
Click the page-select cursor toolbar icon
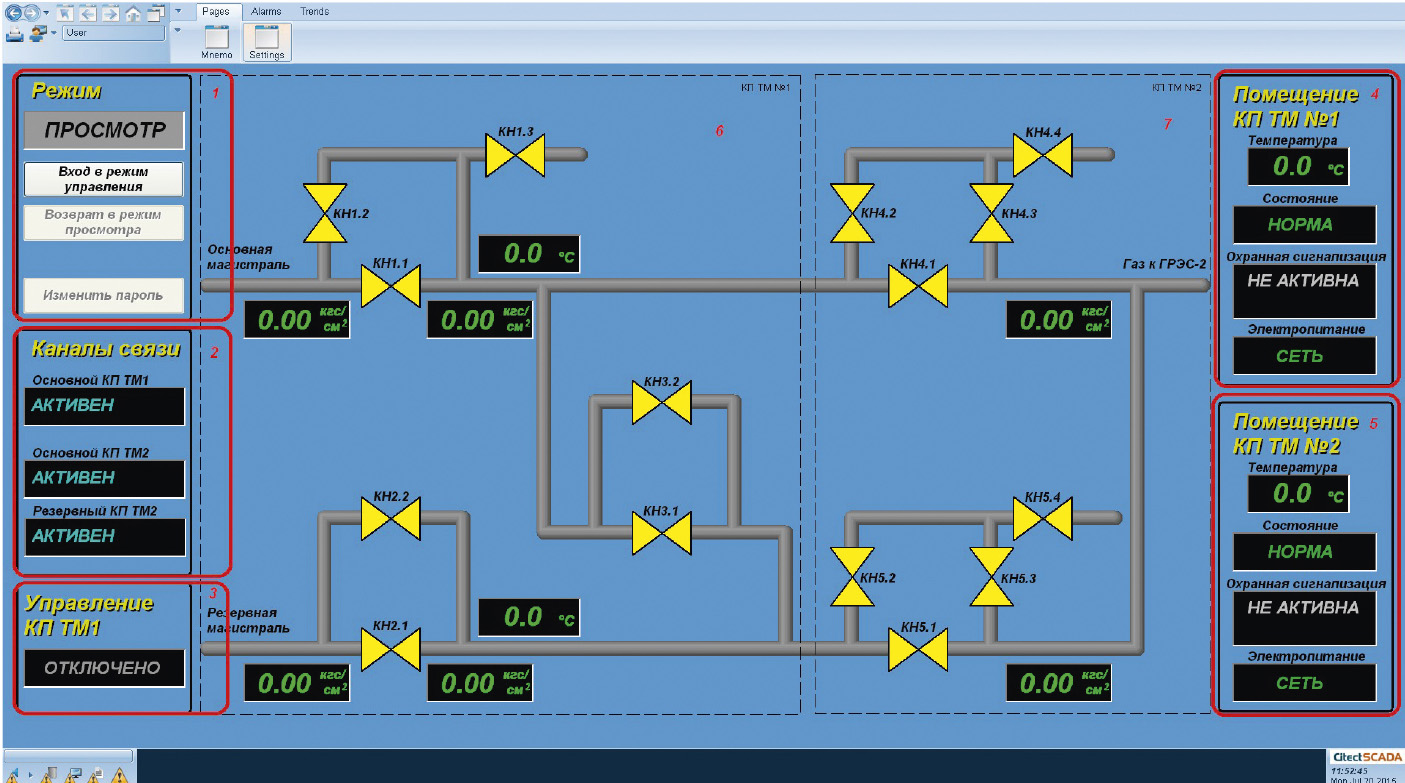coord(65,14)
